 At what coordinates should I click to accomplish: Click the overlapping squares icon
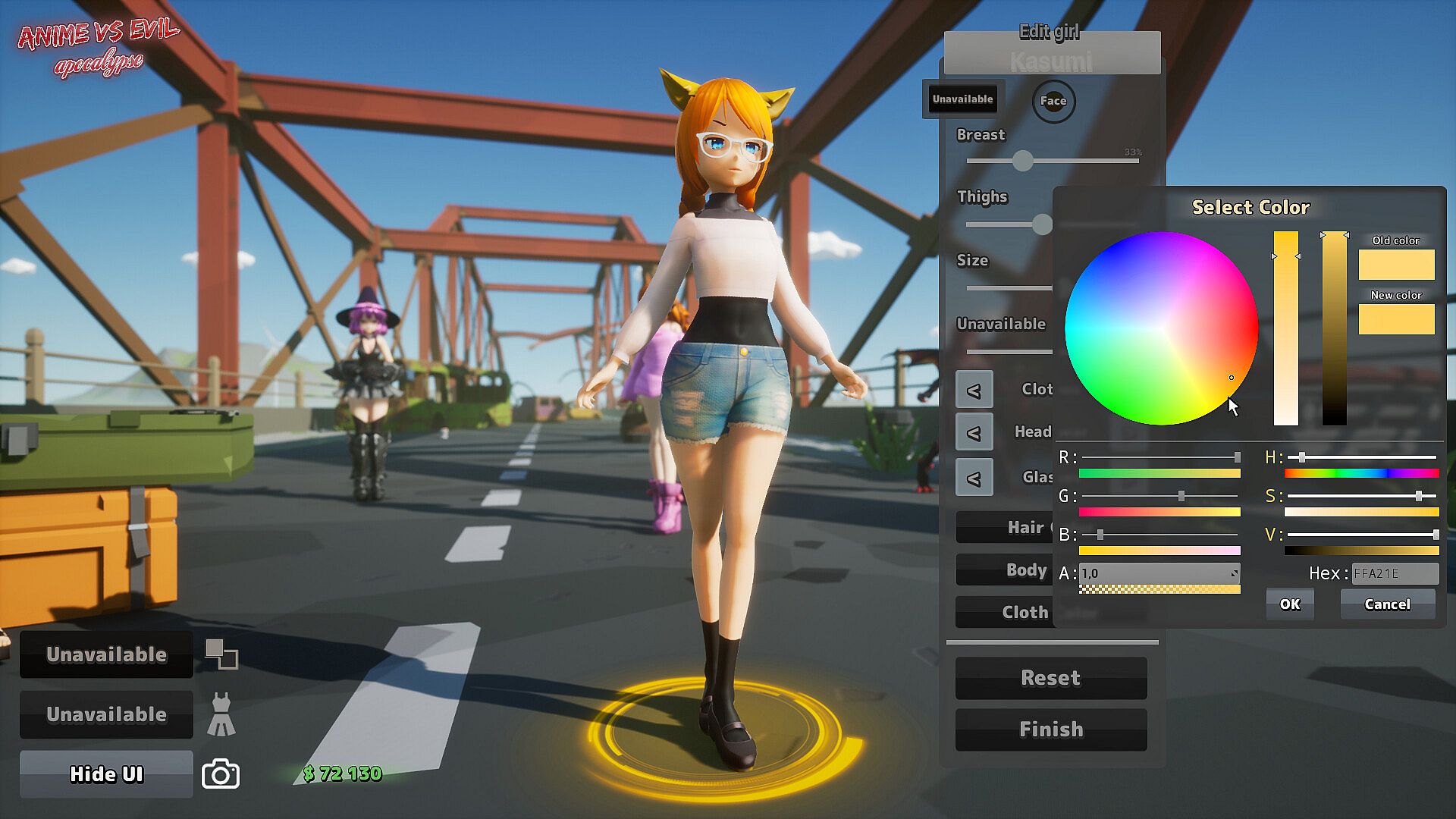pos(221,654)
